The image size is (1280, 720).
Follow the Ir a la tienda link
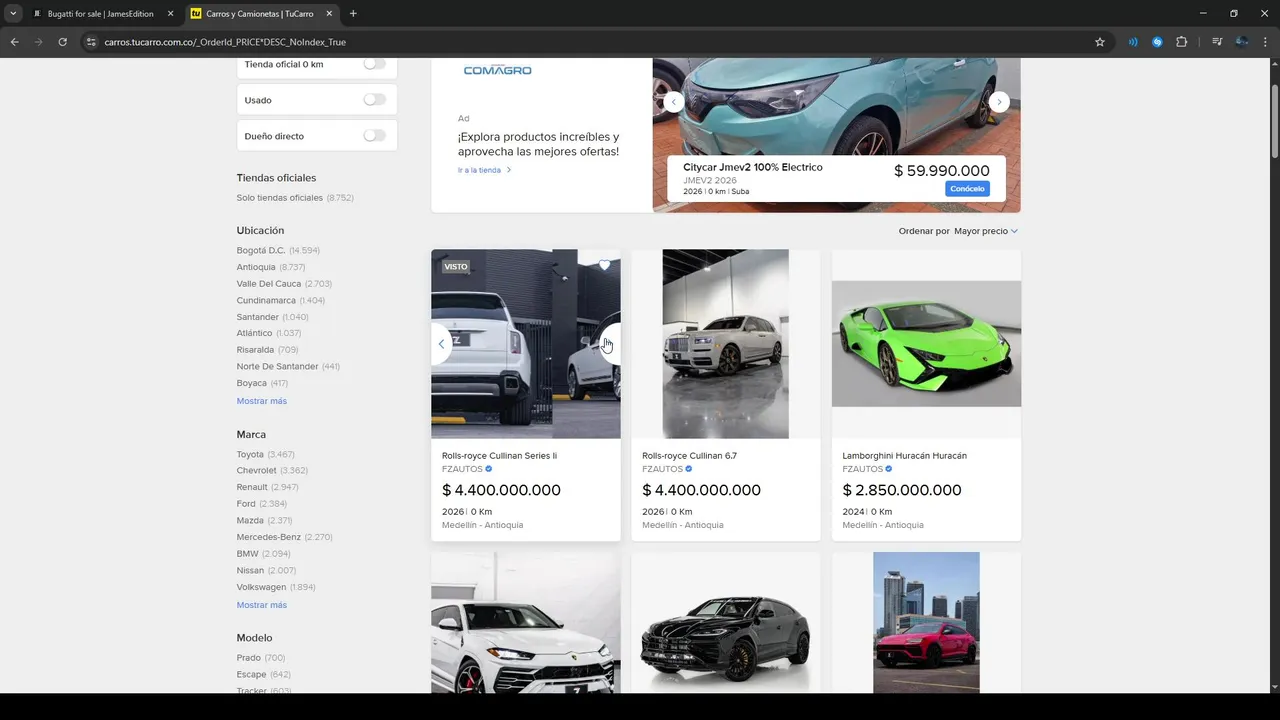484,170
